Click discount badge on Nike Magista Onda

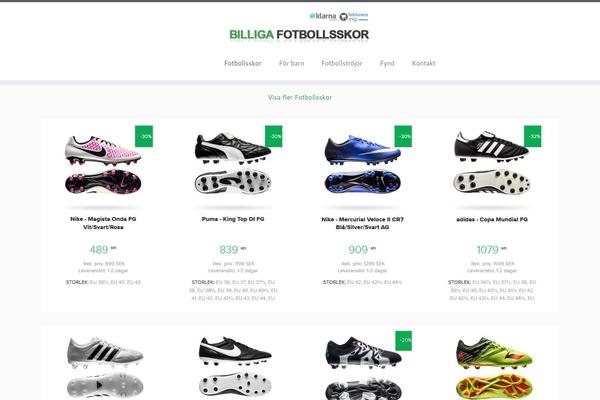point(144,136)
